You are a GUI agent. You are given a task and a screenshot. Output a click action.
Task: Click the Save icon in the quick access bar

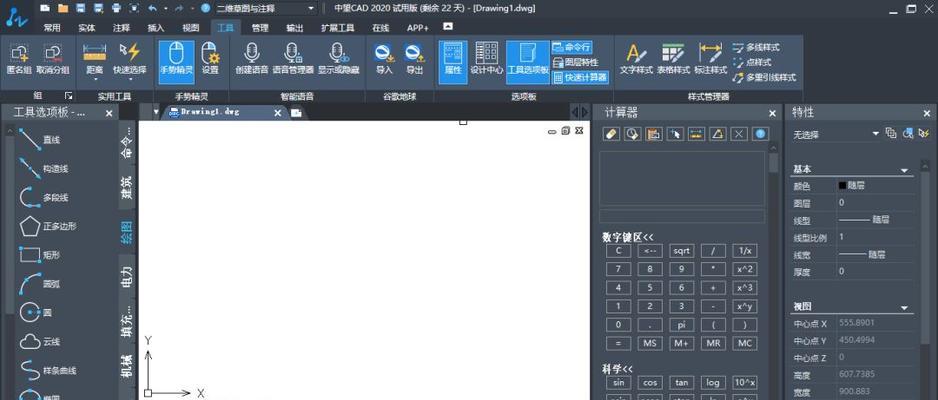81,8
